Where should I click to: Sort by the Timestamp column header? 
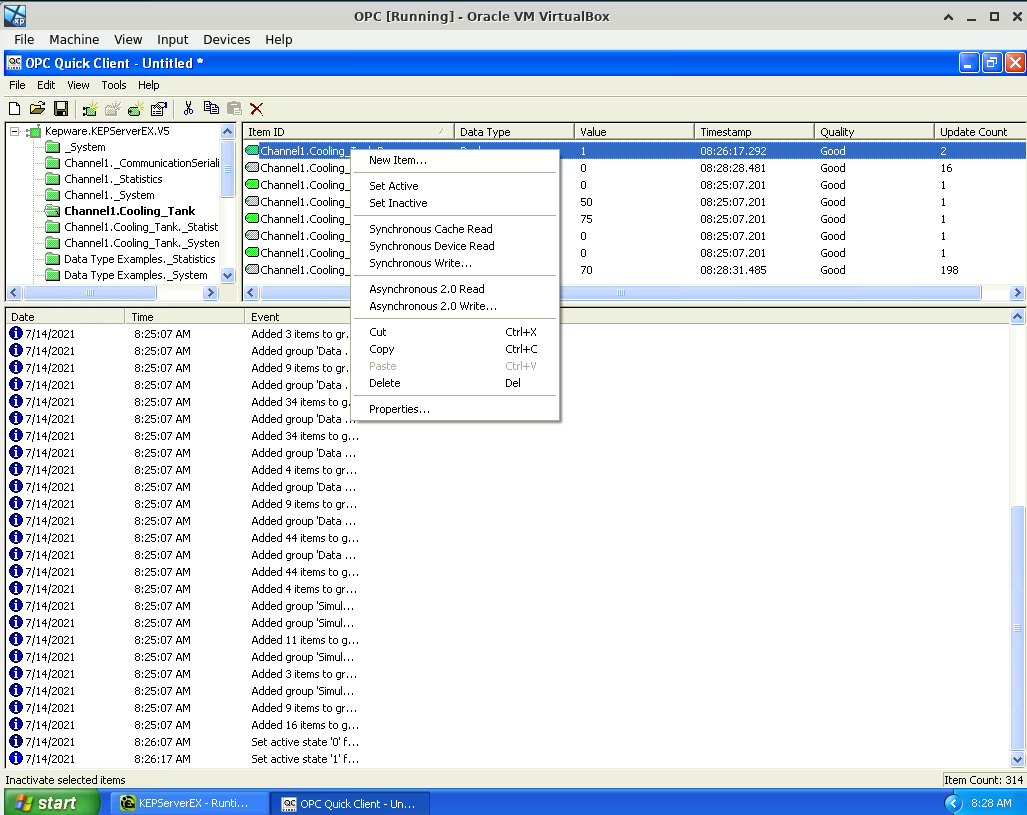point(755,132)
